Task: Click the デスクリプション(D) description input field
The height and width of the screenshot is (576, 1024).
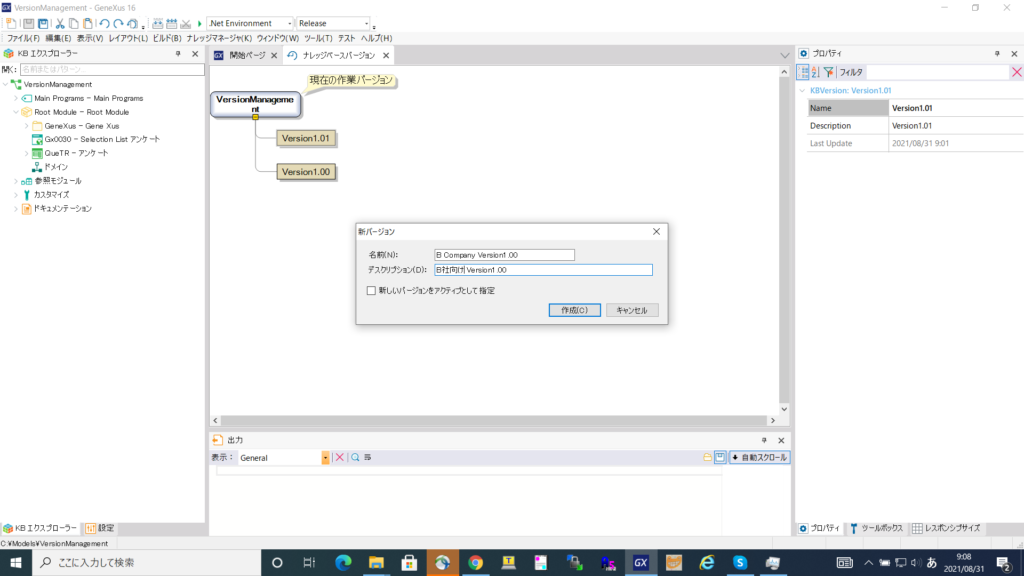Action: (x=543, y=270)
